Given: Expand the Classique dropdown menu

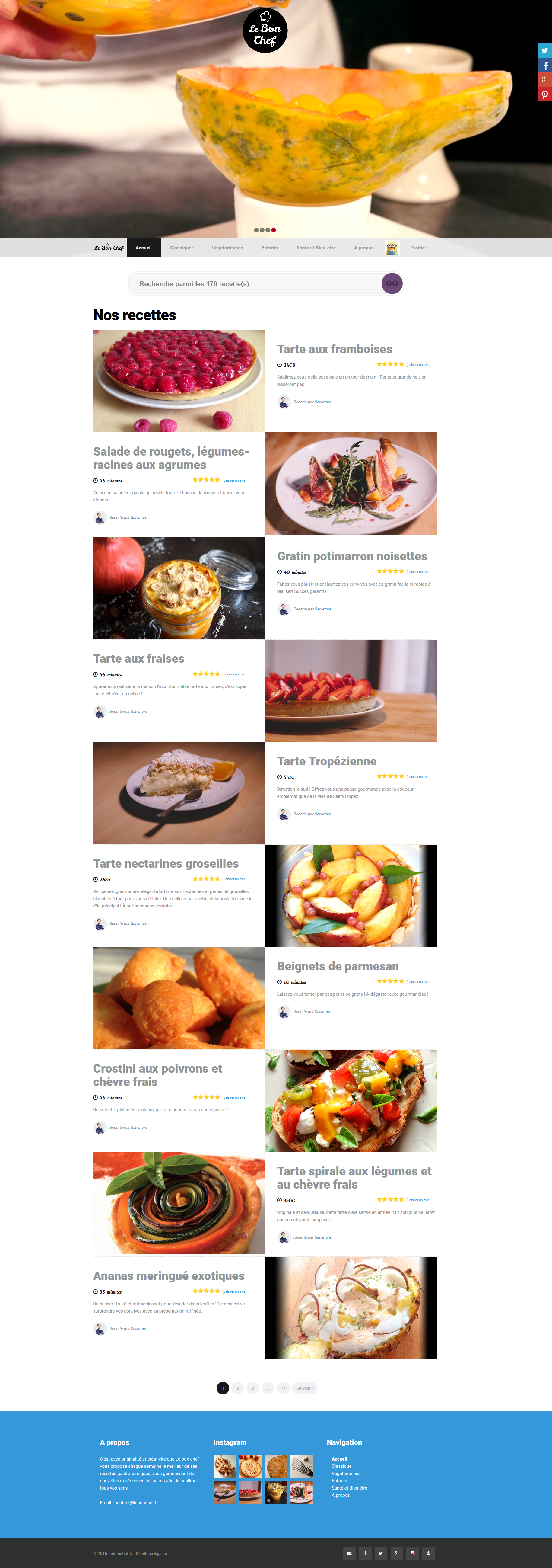Looking at the screenshot, I should coord(182,248).
